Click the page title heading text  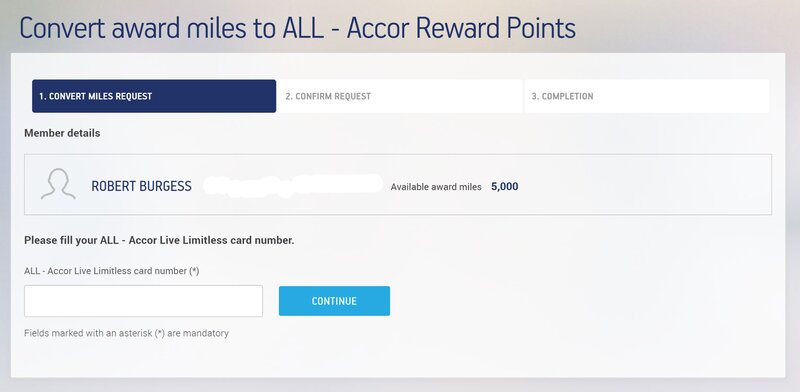[297, 29]
